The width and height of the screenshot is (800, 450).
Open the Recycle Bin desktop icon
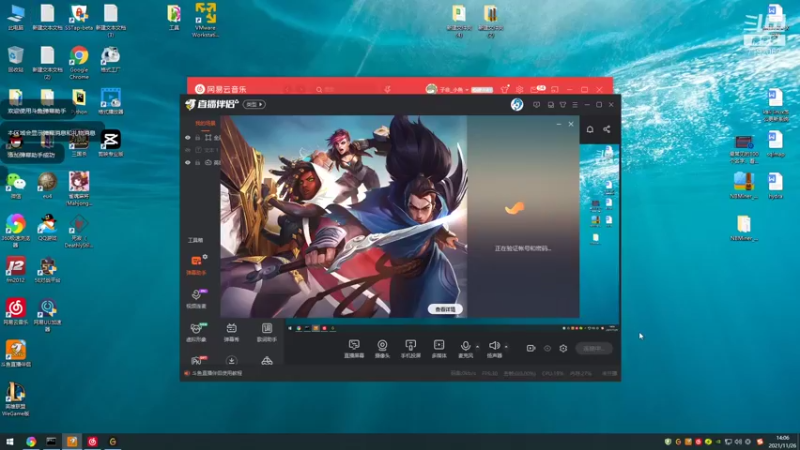click(15, 60)
